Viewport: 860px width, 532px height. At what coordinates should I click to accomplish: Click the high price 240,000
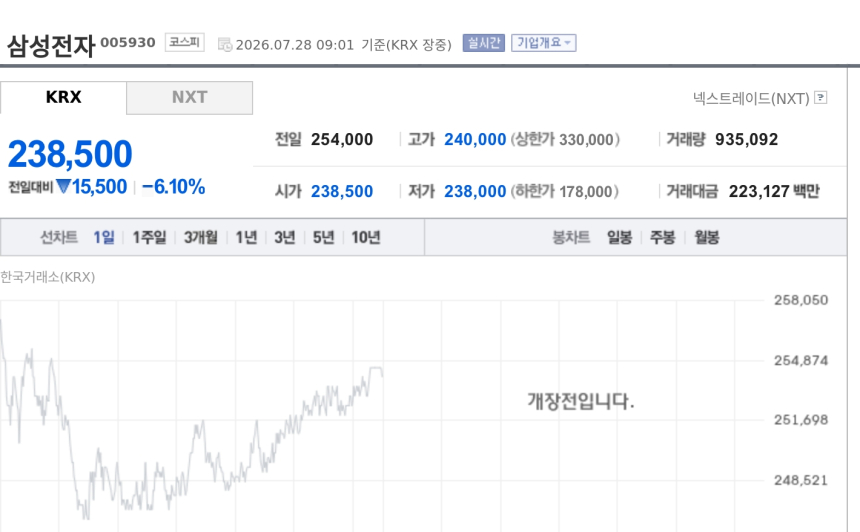point(475,139)
